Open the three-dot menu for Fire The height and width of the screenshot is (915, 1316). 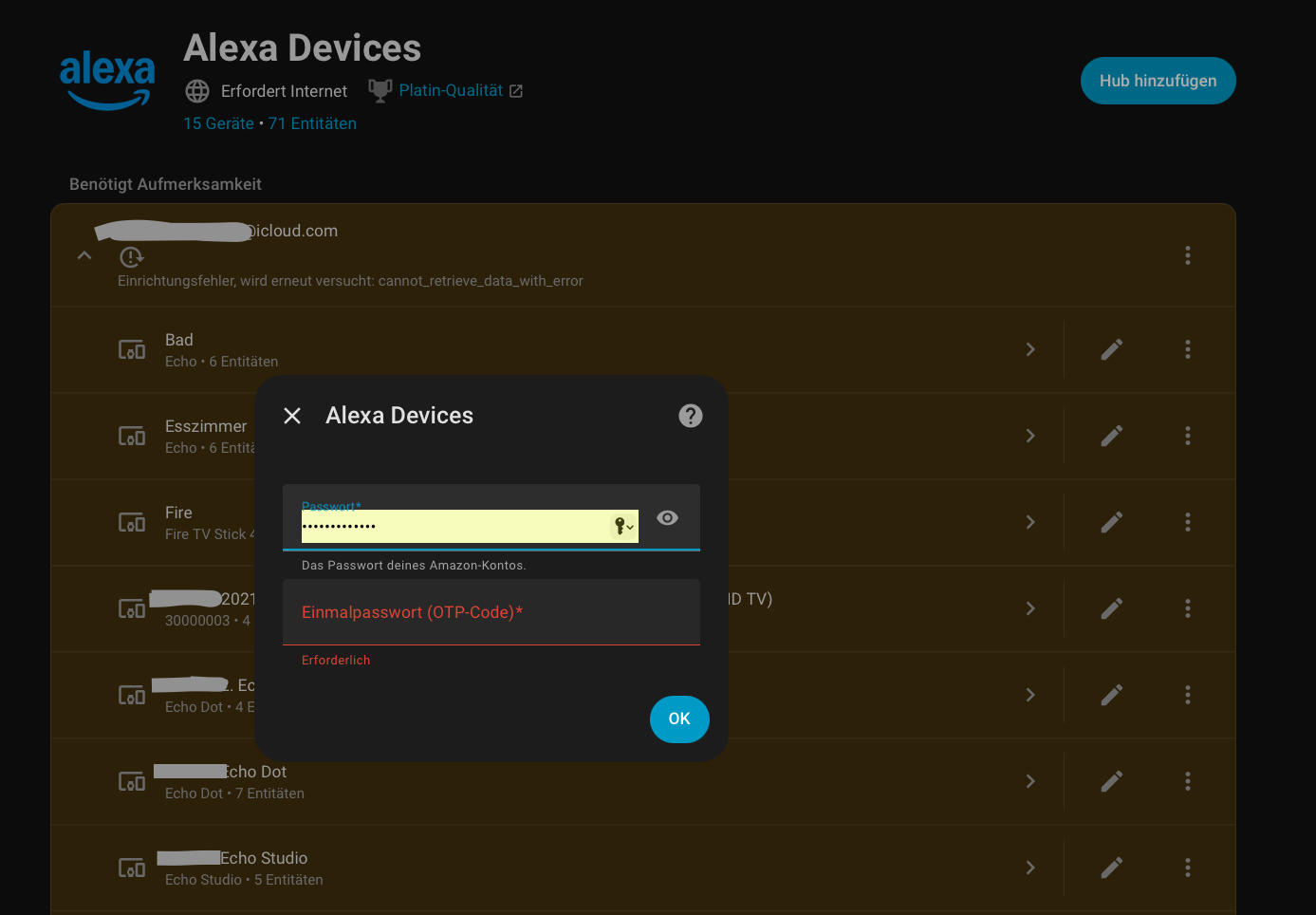coord(1188,523)
